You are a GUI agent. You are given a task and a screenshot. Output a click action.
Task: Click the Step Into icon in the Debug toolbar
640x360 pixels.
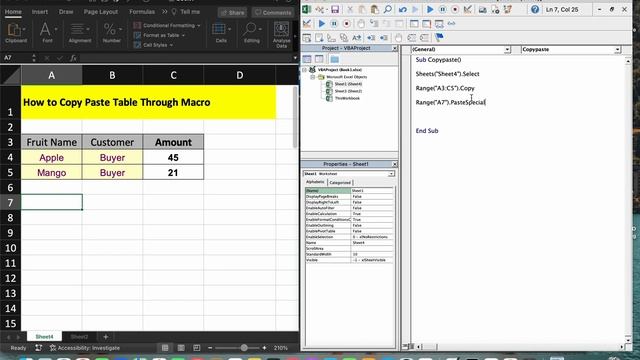point(373,23)
